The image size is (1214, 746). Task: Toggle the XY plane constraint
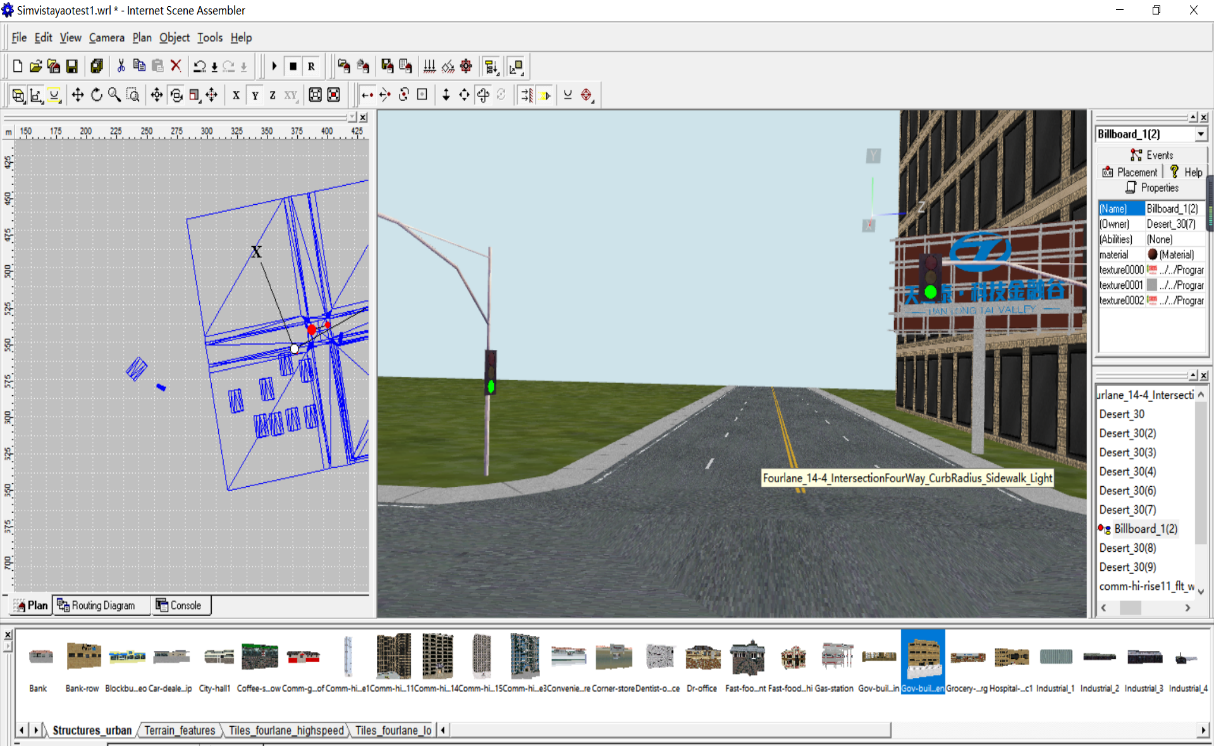[291, 95]
